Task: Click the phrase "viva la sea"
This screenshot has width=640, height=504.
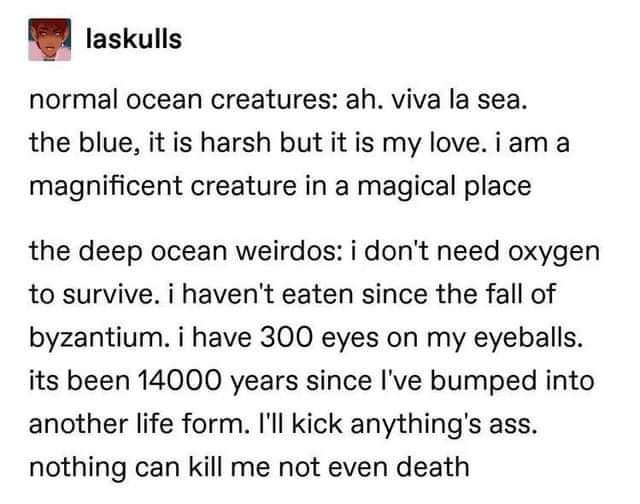Action: point(458,101)
